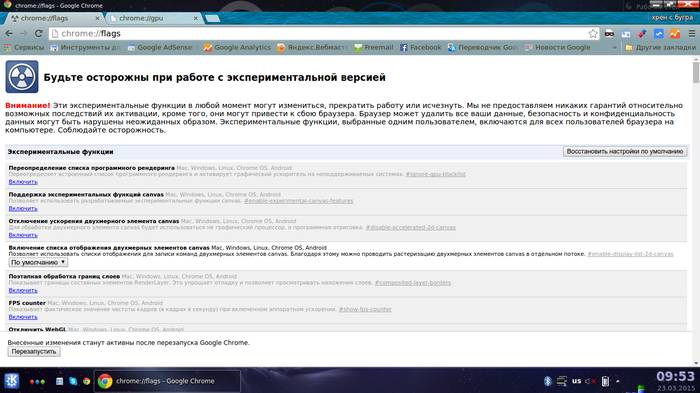Open network connections tray icon

[562, 381]
